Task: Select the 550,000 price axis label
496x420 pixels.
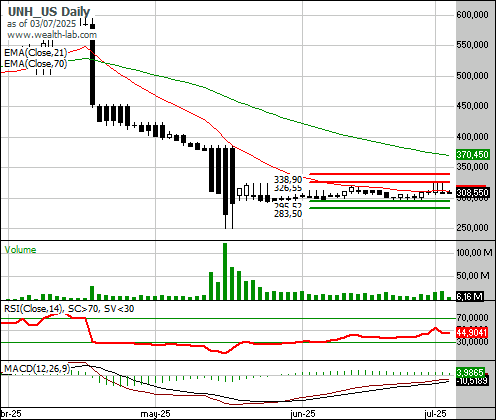Action: point(472,44)
